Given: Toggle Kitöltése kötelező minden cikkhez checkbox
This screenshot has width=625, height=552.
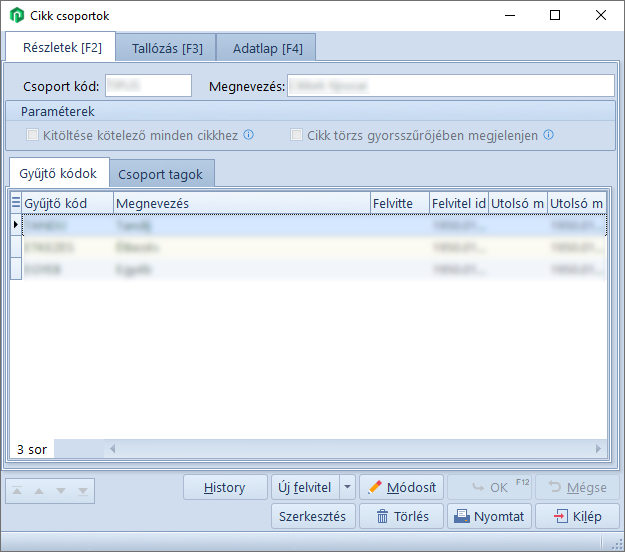Looking at the screenshot, I should [33, 135].
